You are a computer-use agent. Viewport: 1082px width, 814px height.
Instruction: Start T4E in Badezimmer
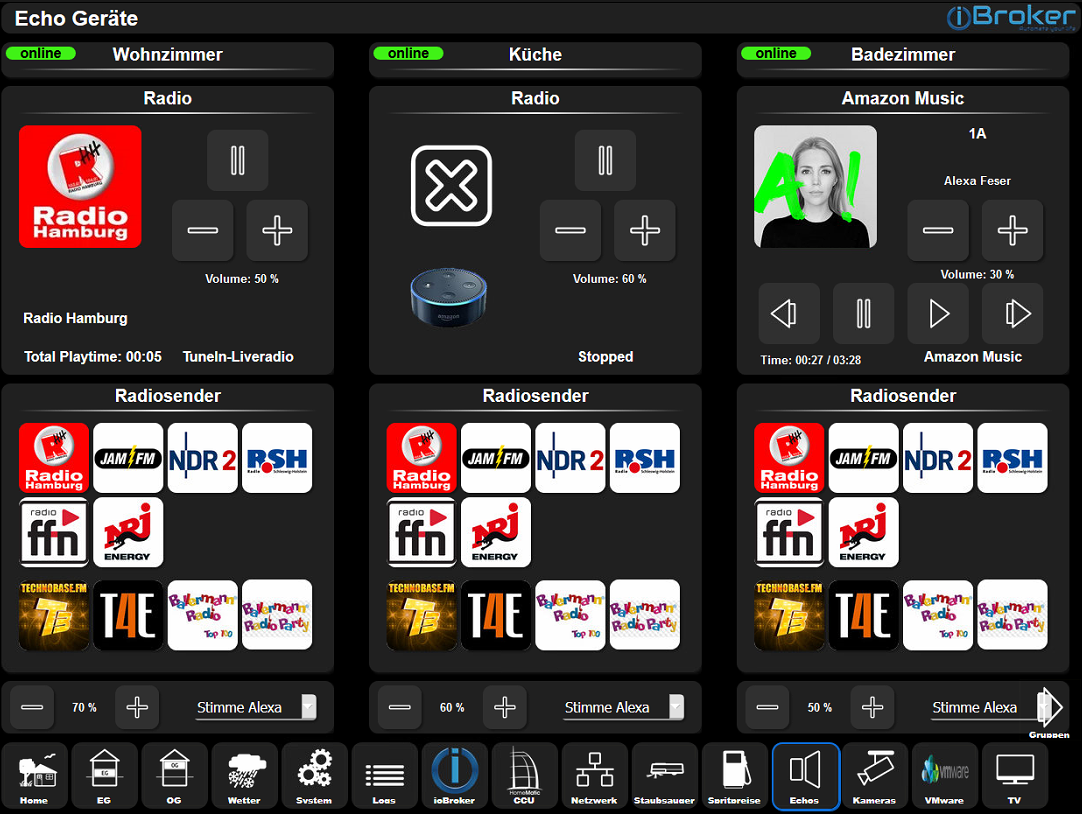(864, 615)
